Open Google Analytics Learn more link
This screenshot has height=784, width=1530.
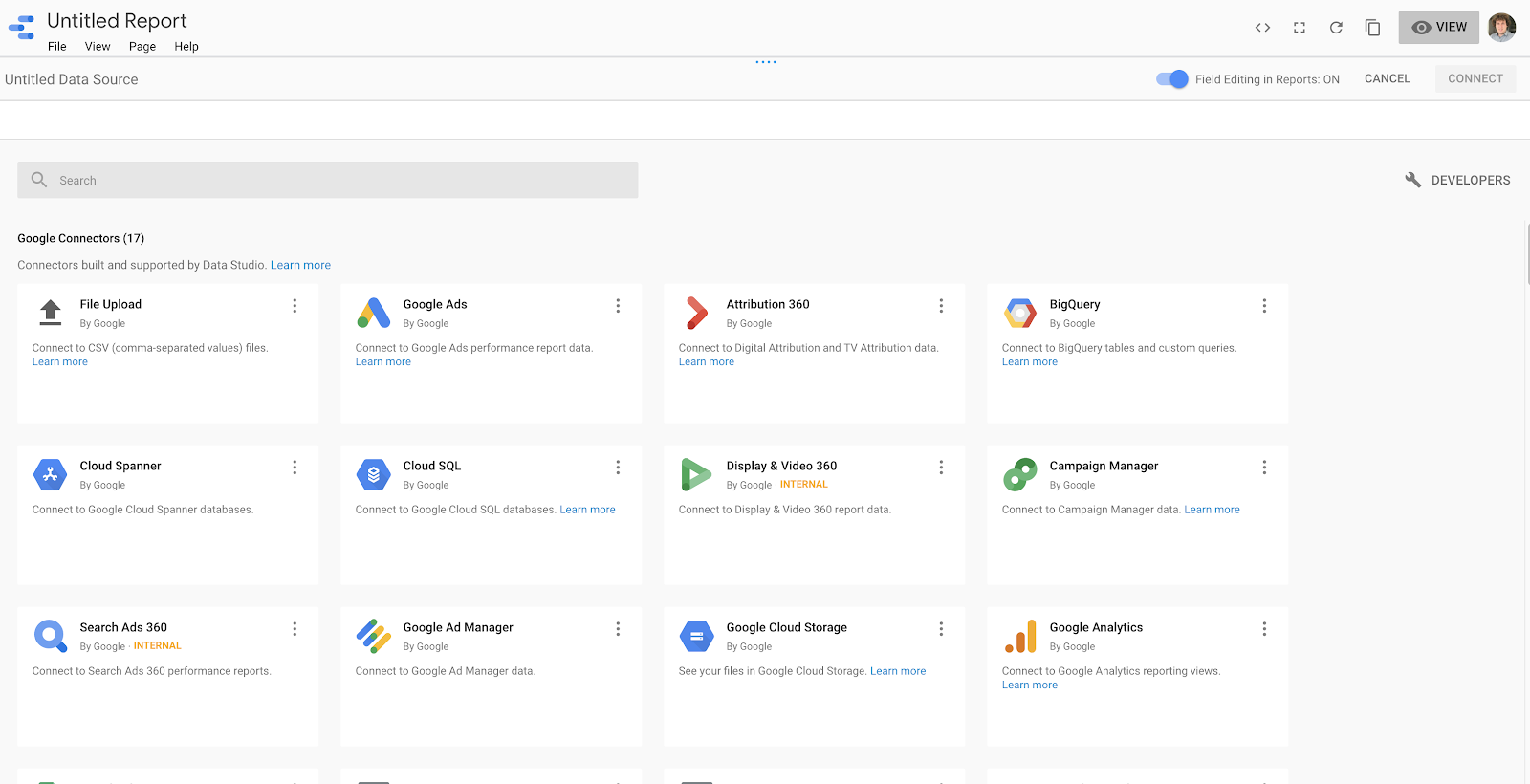(1030, 685)
